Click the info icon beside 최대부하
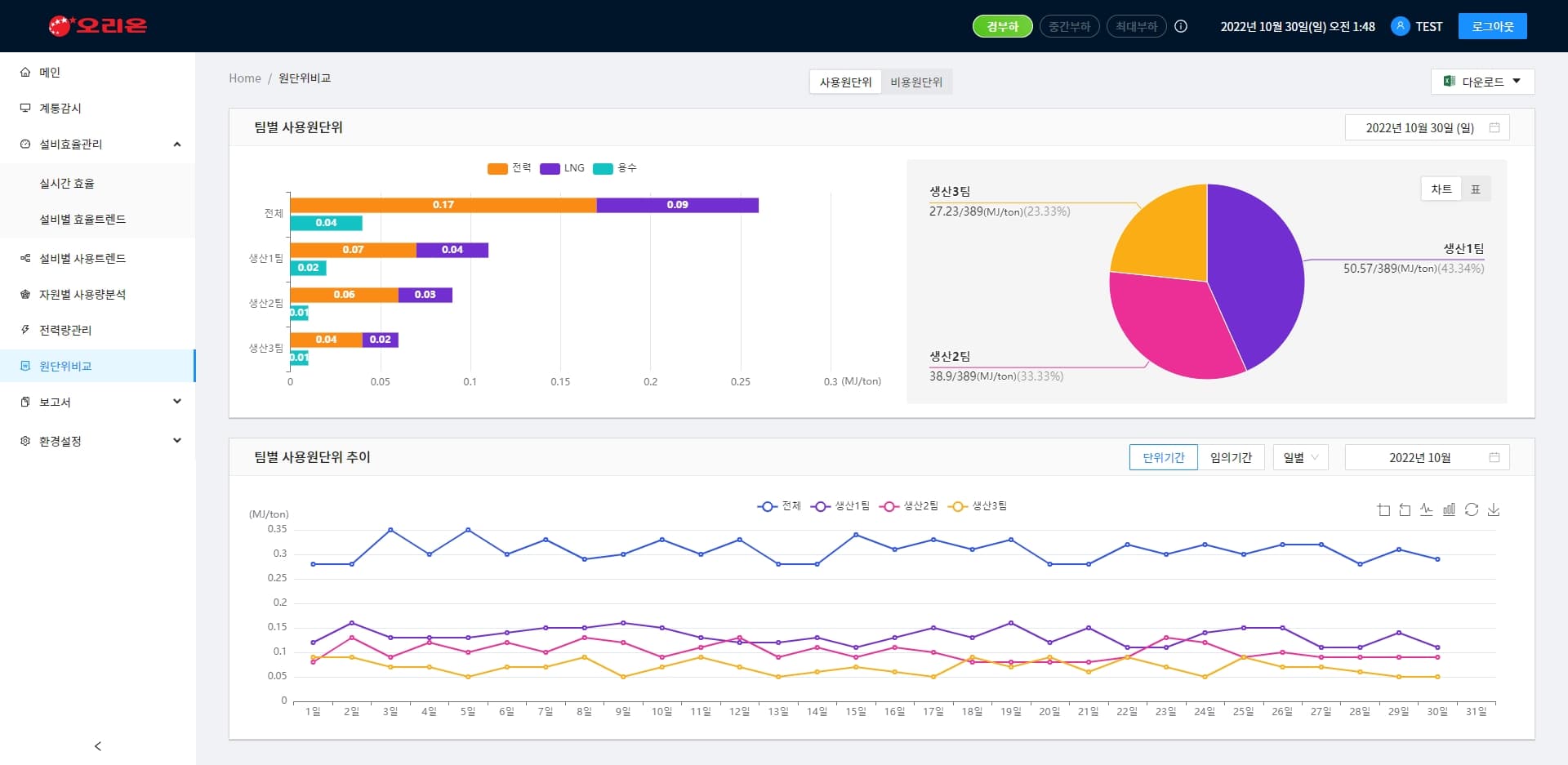1568x765 pixels. [x=1181, y=26]
